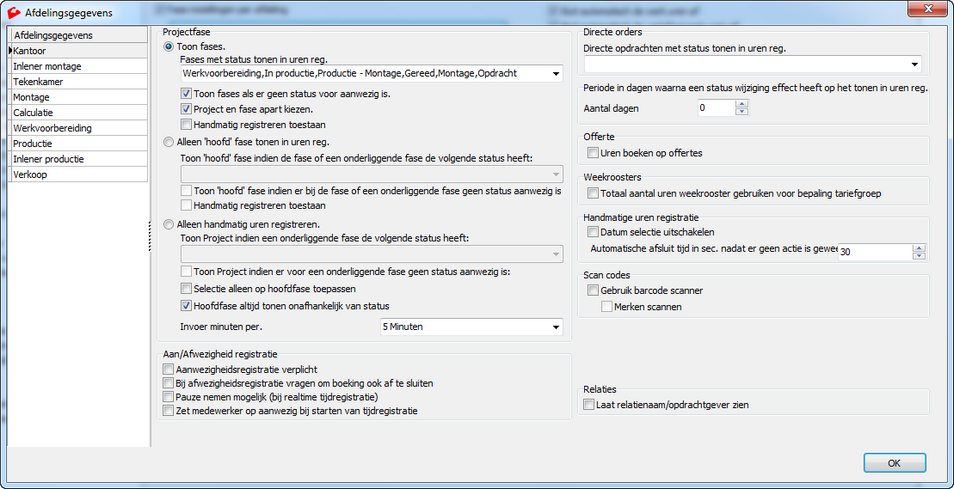
Task: Enable 'Laat relatienaam/opdrachtgever zien'
Action: 588,404
